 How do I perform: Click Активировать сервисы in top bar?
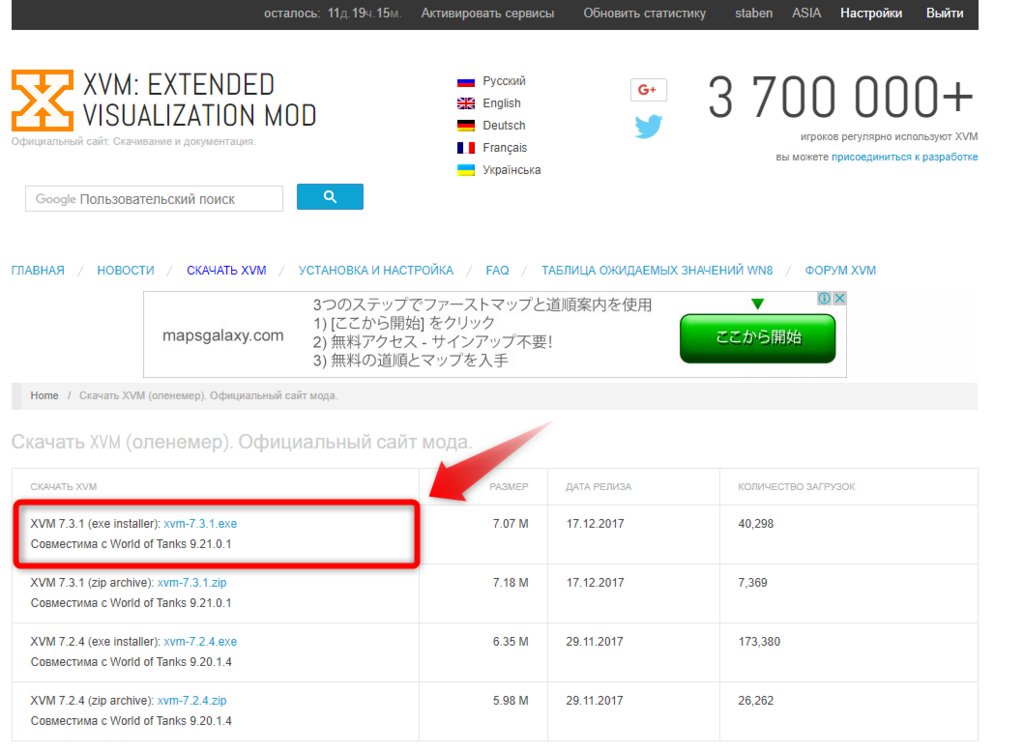tap(487, 13)
